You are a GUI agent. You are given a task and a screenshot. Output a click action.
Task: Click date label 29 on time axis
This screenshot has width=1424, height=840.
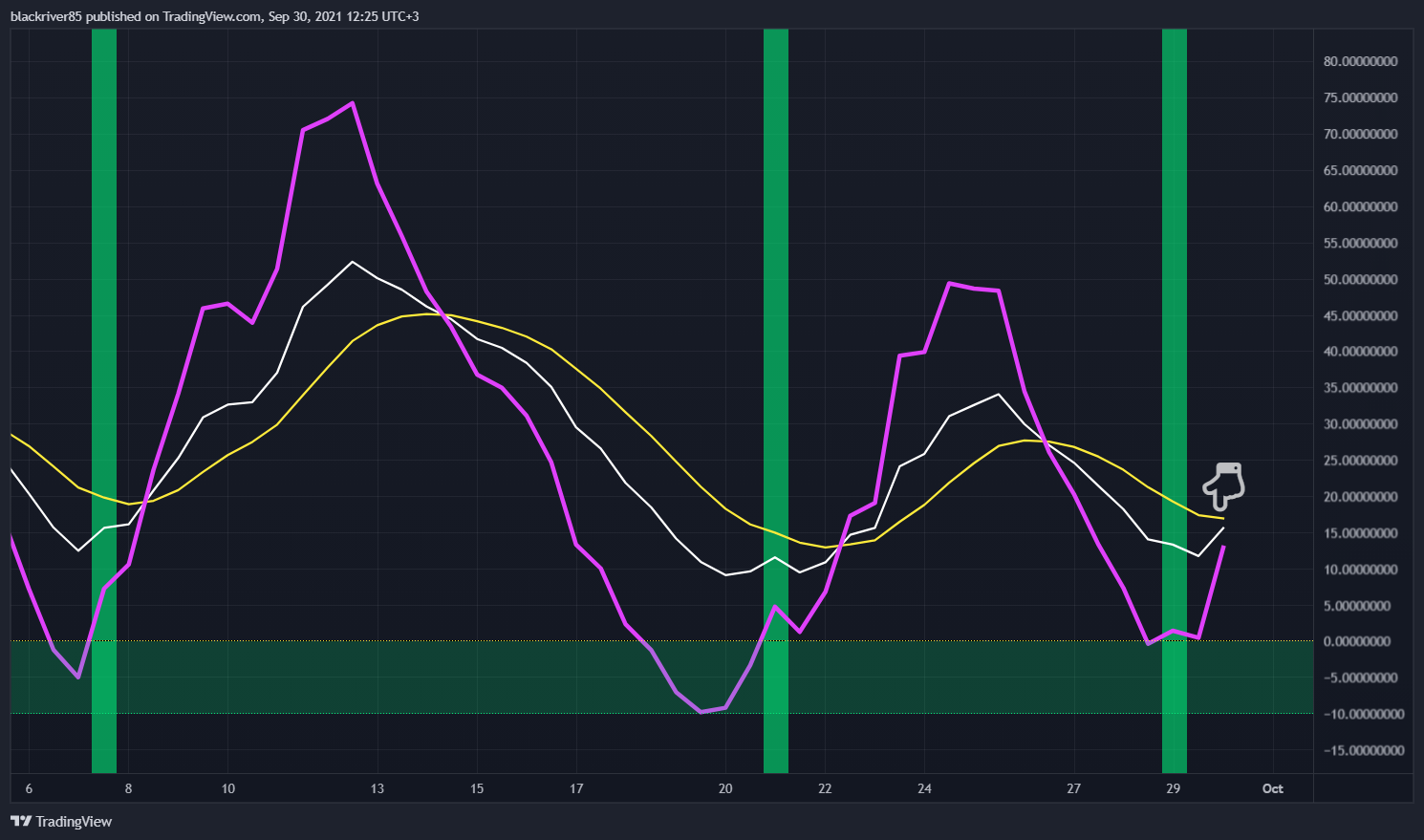point(1174,788)
